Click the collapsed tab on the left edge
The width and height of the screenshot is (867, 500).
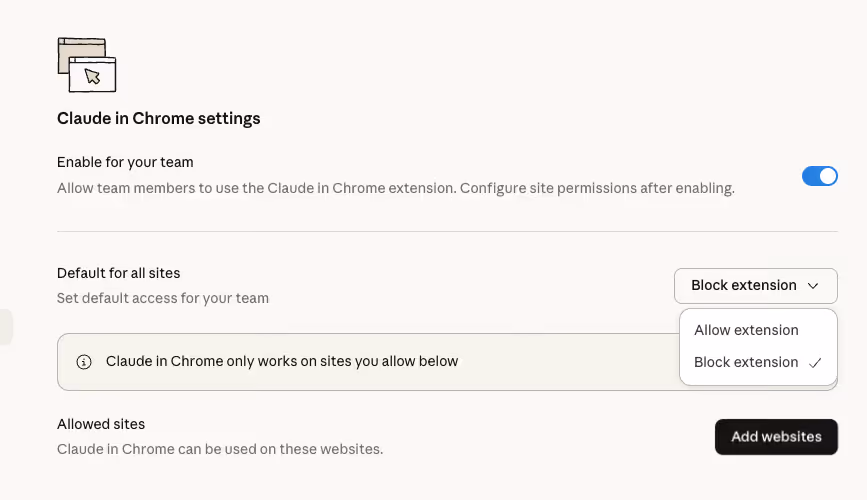click(6, 327)
